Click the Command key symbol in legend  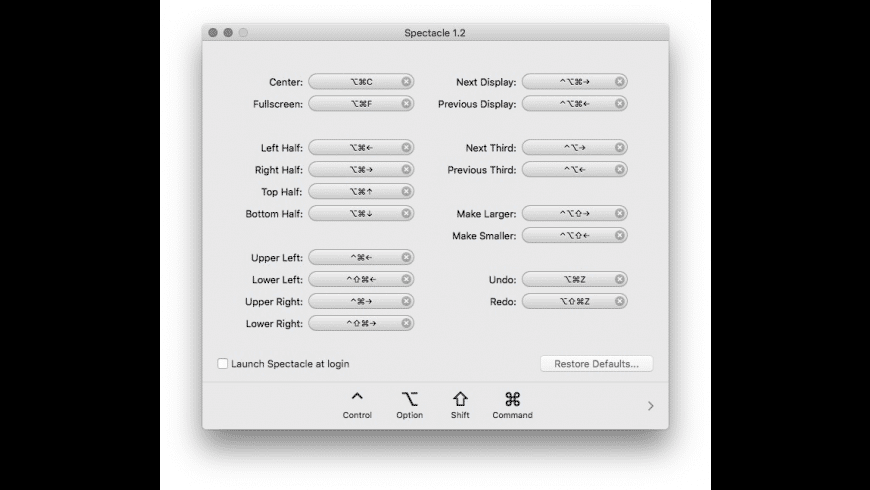tap(512, 399)
